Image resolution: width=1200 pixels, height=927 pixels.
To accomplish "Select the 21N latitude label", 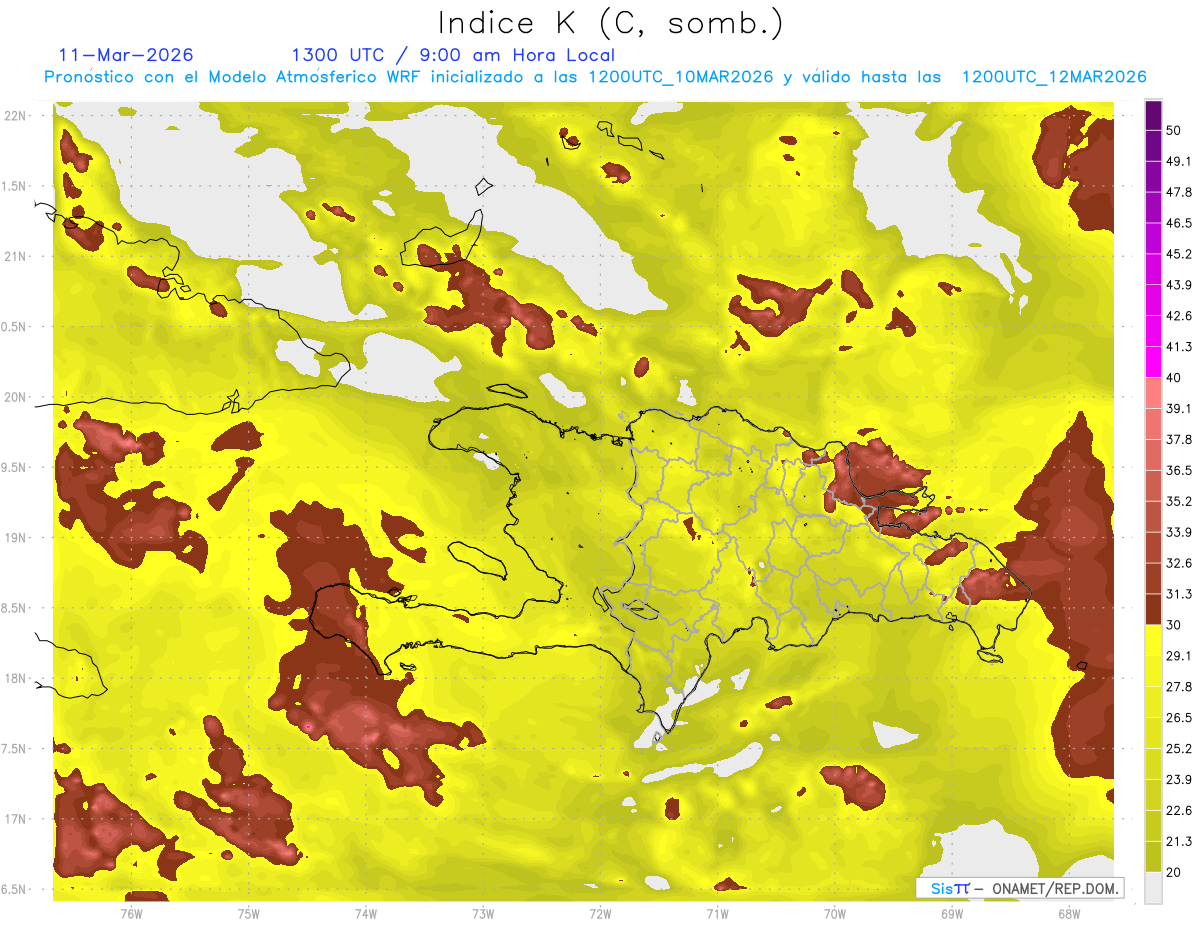I will point(15,256).
